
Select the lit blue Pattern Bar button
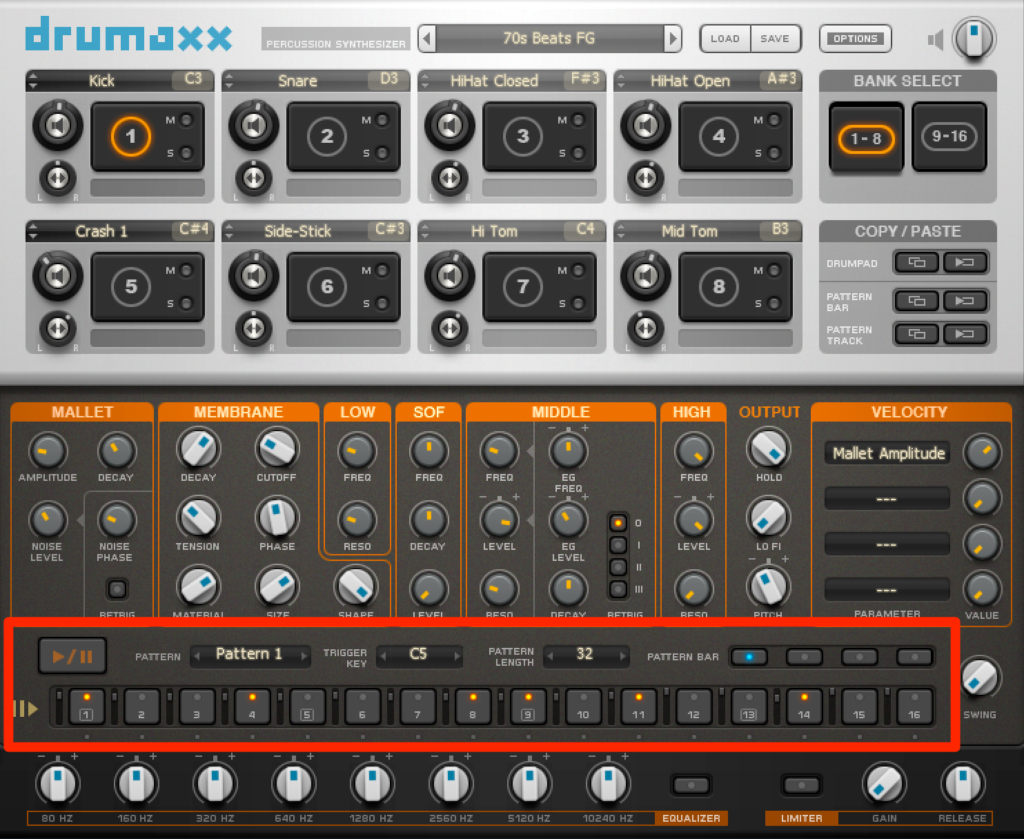click(x=749, y=657)
